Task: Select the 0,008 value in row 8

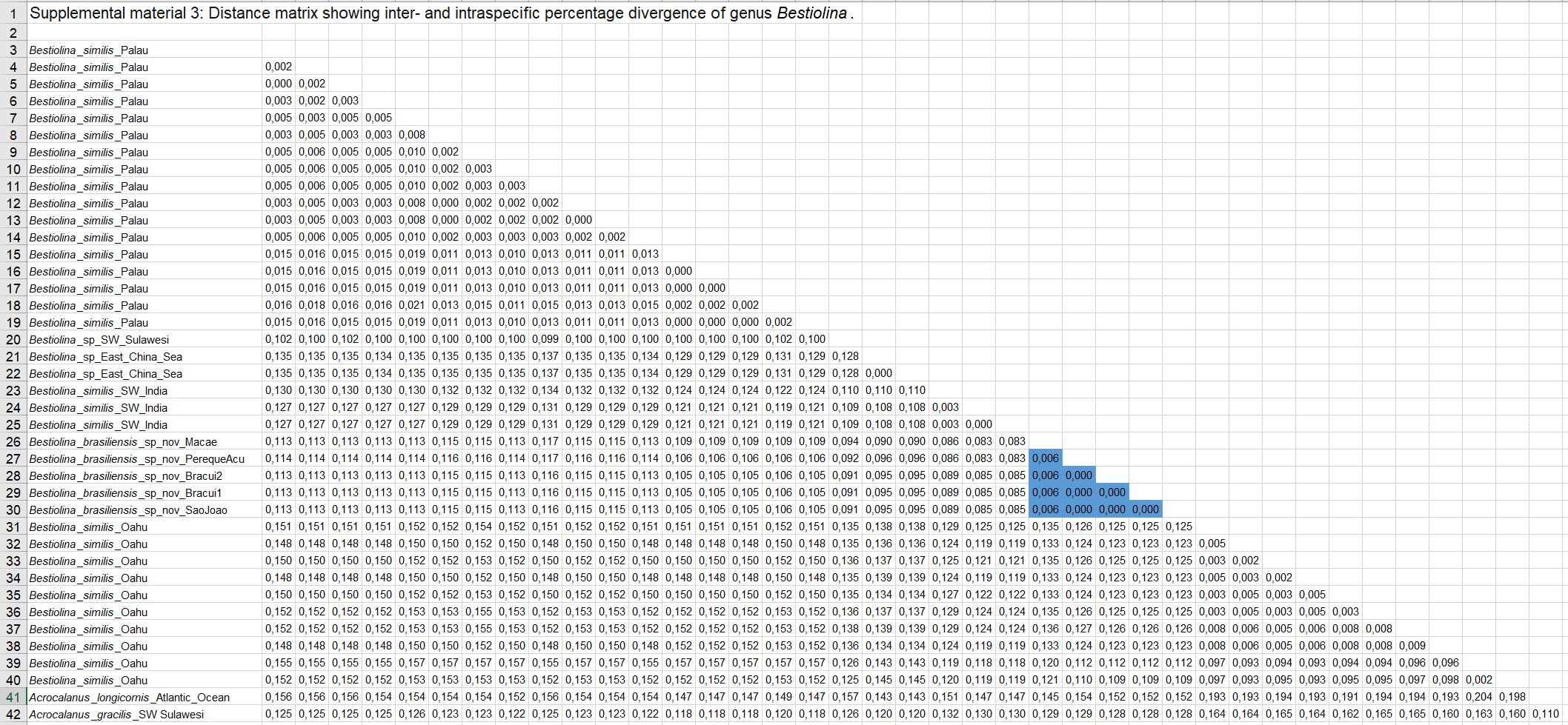Action: [412, 135]
